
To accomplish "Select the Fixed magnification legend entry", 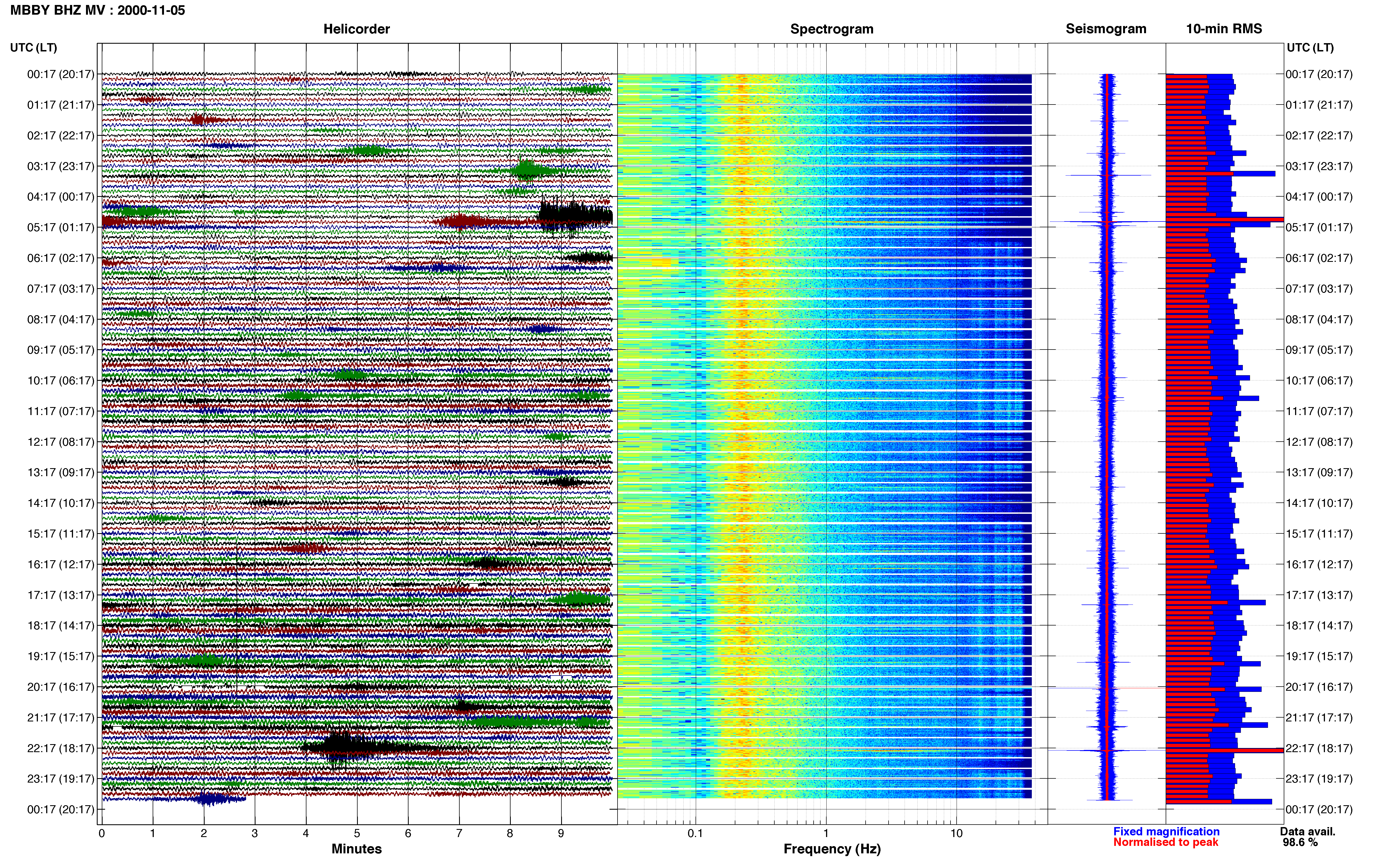I will 1166,831.
